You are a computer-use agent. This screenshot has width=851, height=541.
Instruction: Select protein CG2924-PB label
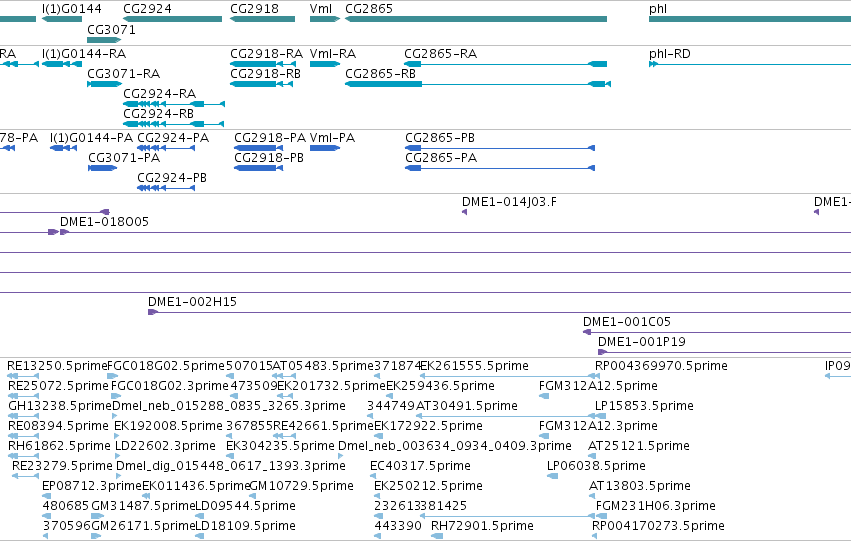pyautogui.click(x=172, y=178)
